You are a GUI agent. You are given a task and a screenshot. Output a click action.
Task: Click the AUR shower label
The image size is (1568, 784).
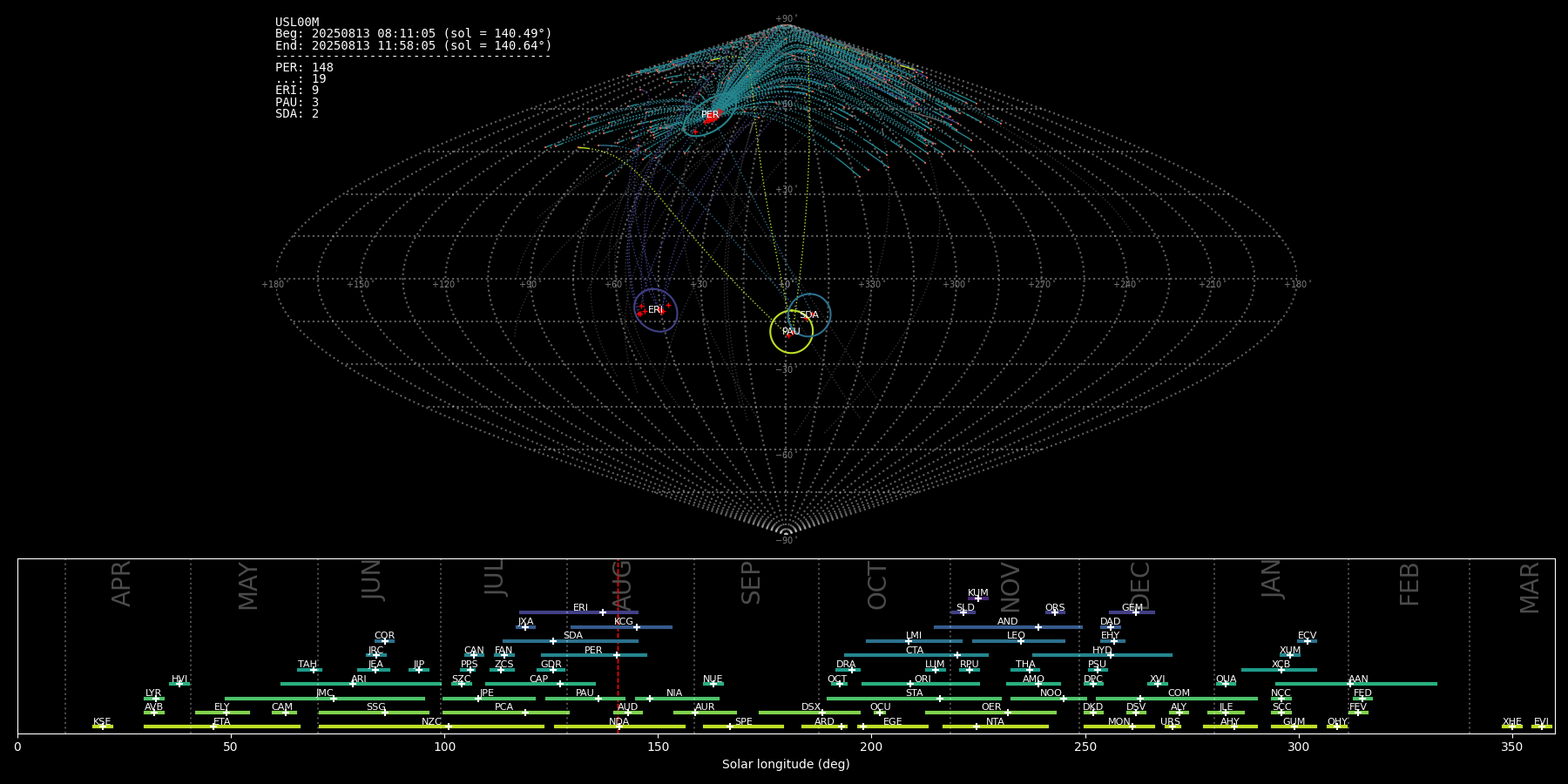pyautogui.click(x=705, y=707)
